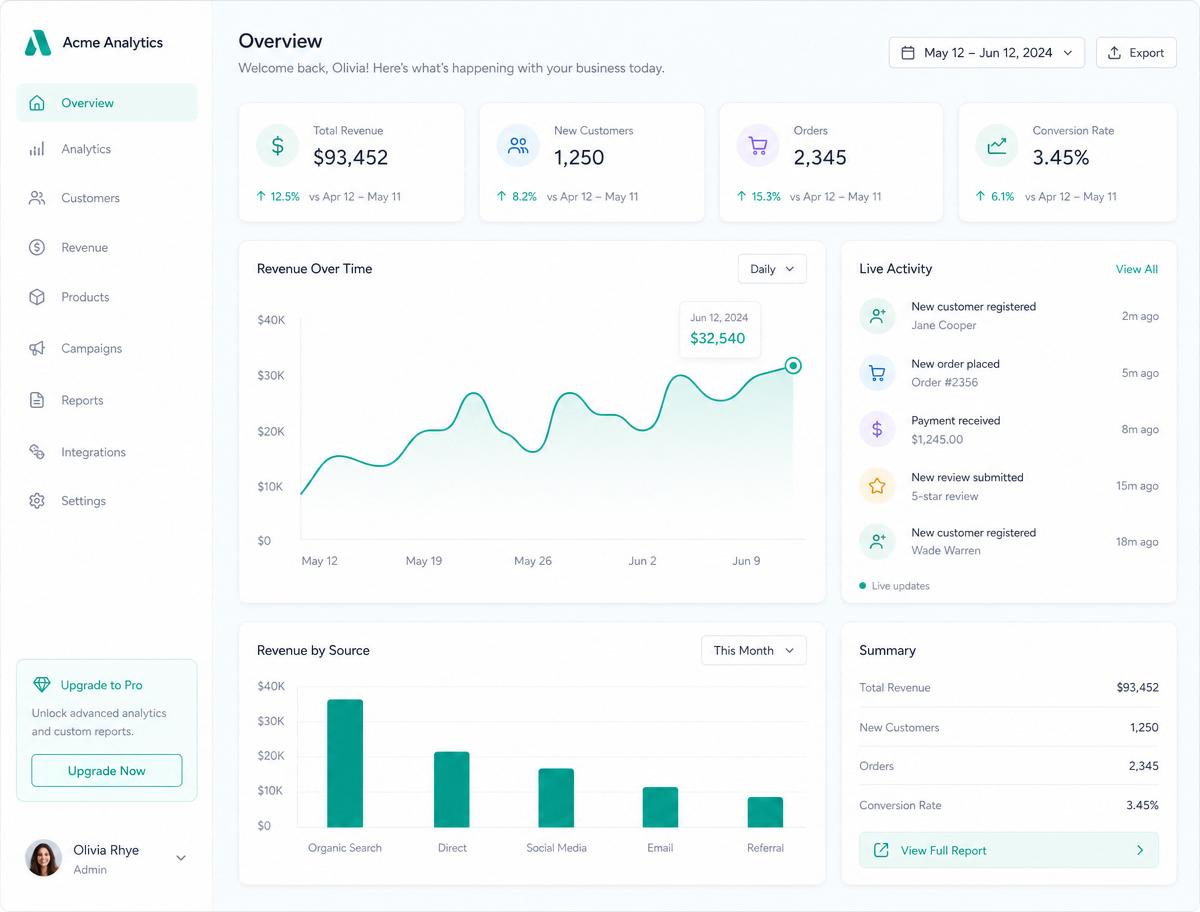Image resolution: width=1200 pixels, height=912 pixels.
Task: Click the 2m ago timestamp
Action: 1140,316
